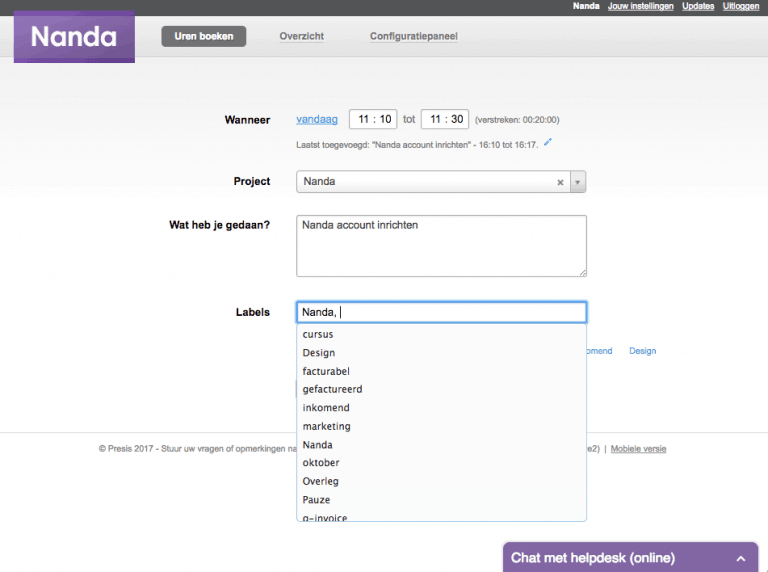
Task: Click the Nanda logo
Action: pos(74,37)
